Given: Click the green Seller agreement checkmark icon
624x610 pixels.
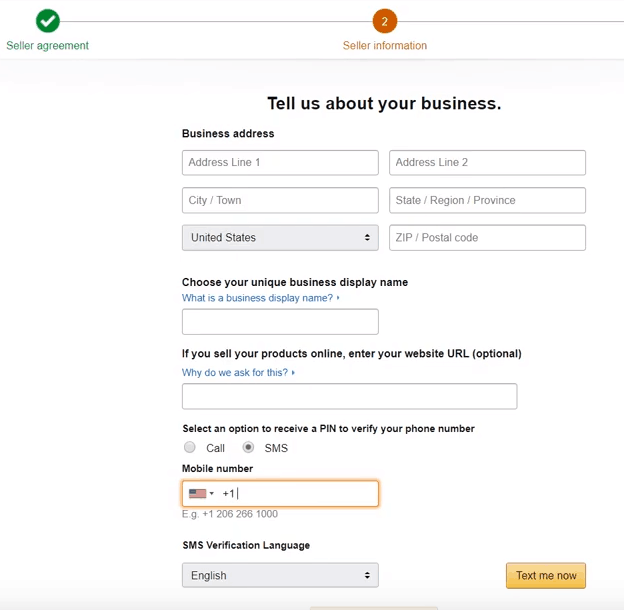Looking at the screenshot, I should tap(47, 21).
